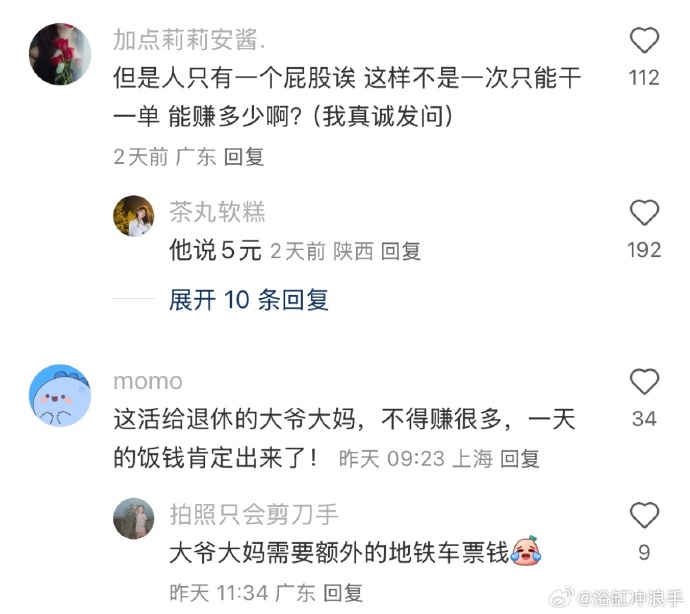Image resolution: width=690 pixels, height=614 pixels.
Task: Open username momo profile
Action: (x=148, y=382)
